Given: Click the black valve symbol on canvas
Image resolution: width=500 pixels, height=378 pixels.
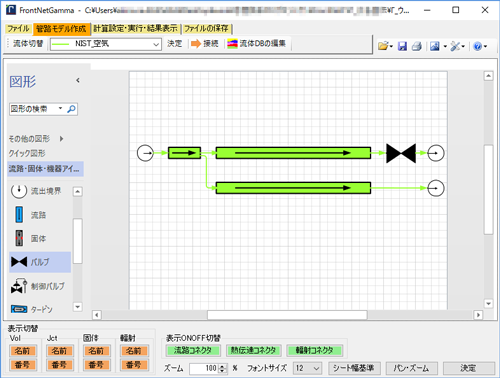Looking at the screenshot, I should coord(401,153).
